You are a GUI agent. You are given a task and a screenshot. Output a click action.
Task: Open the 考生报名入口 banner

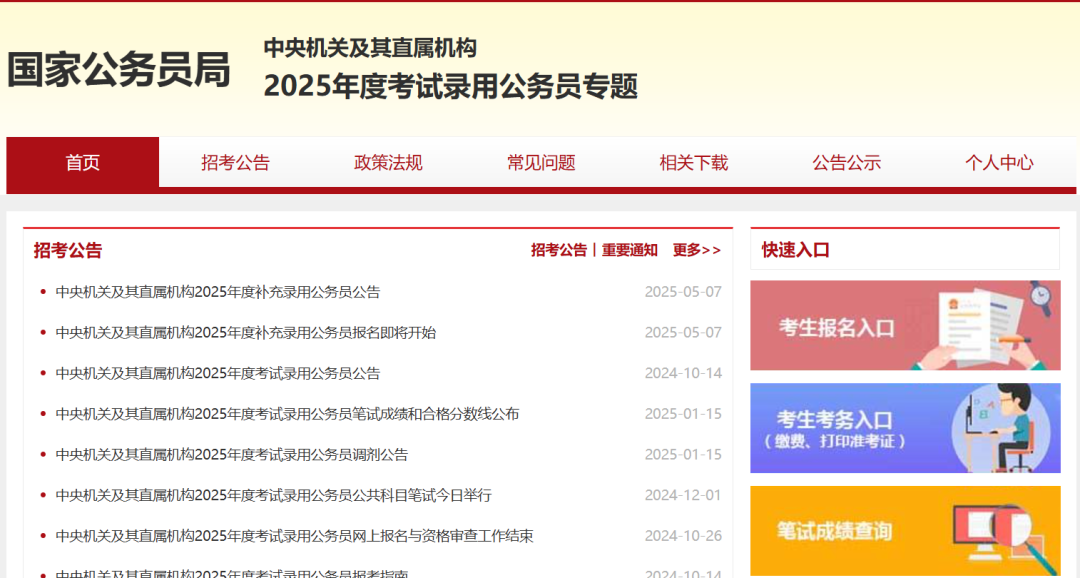click(904, 326)
